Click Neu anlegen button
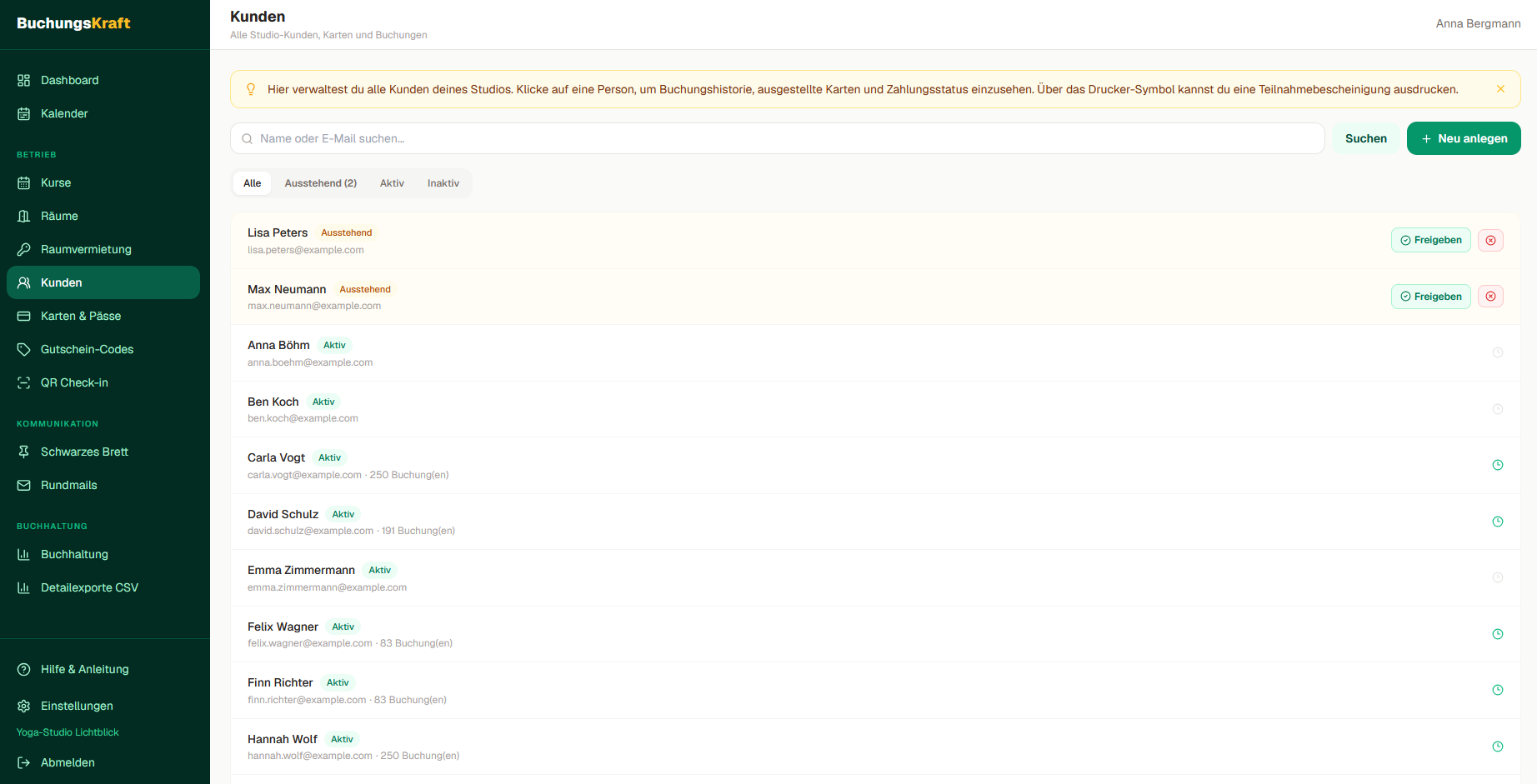The height and width of the screenshot is (784, 1537). click(x=1464, y=138)
